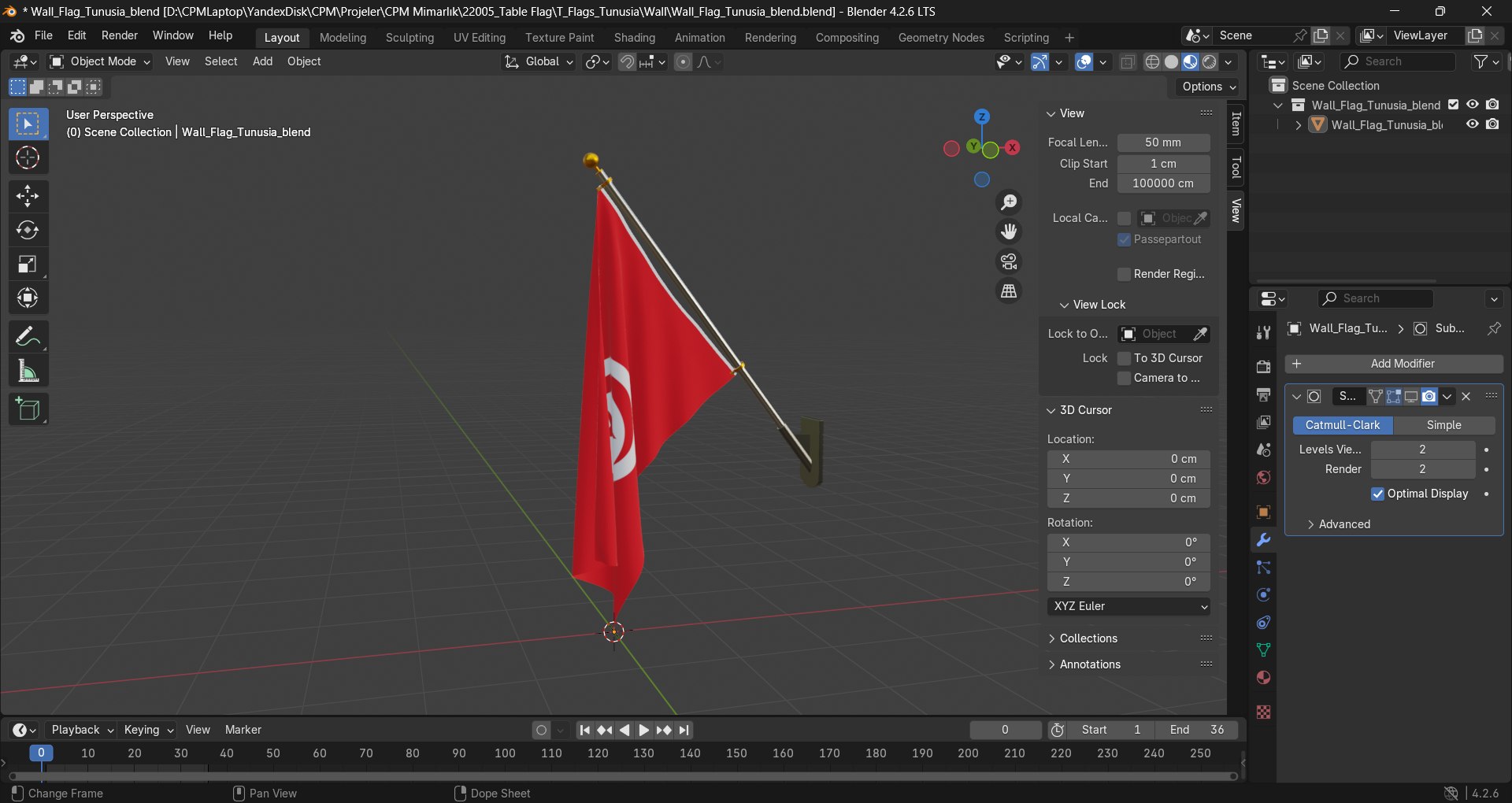Switch to the UV Editing workspace tab
The height and width of the screenshot is (803, 1512).
(480, 38)
